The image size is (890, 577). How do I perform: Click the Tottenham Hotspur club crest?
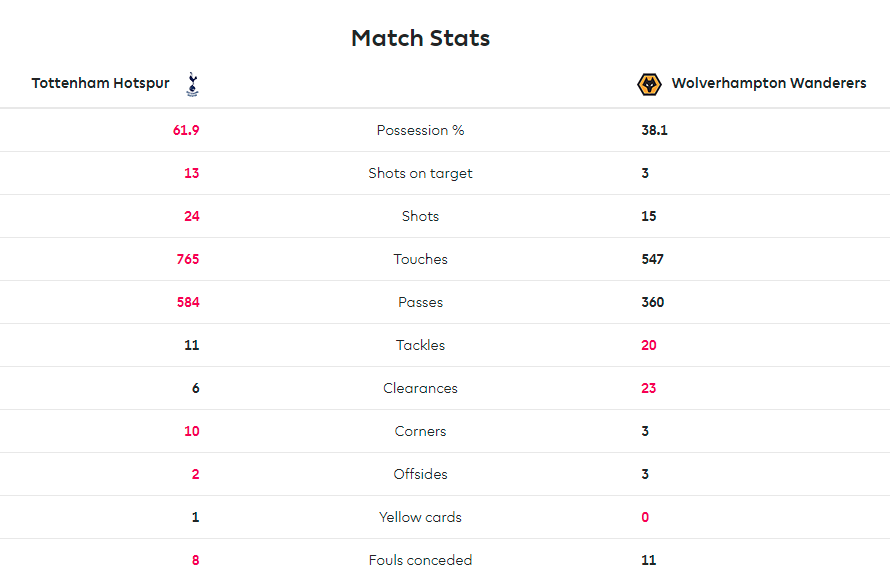point(192,84)
